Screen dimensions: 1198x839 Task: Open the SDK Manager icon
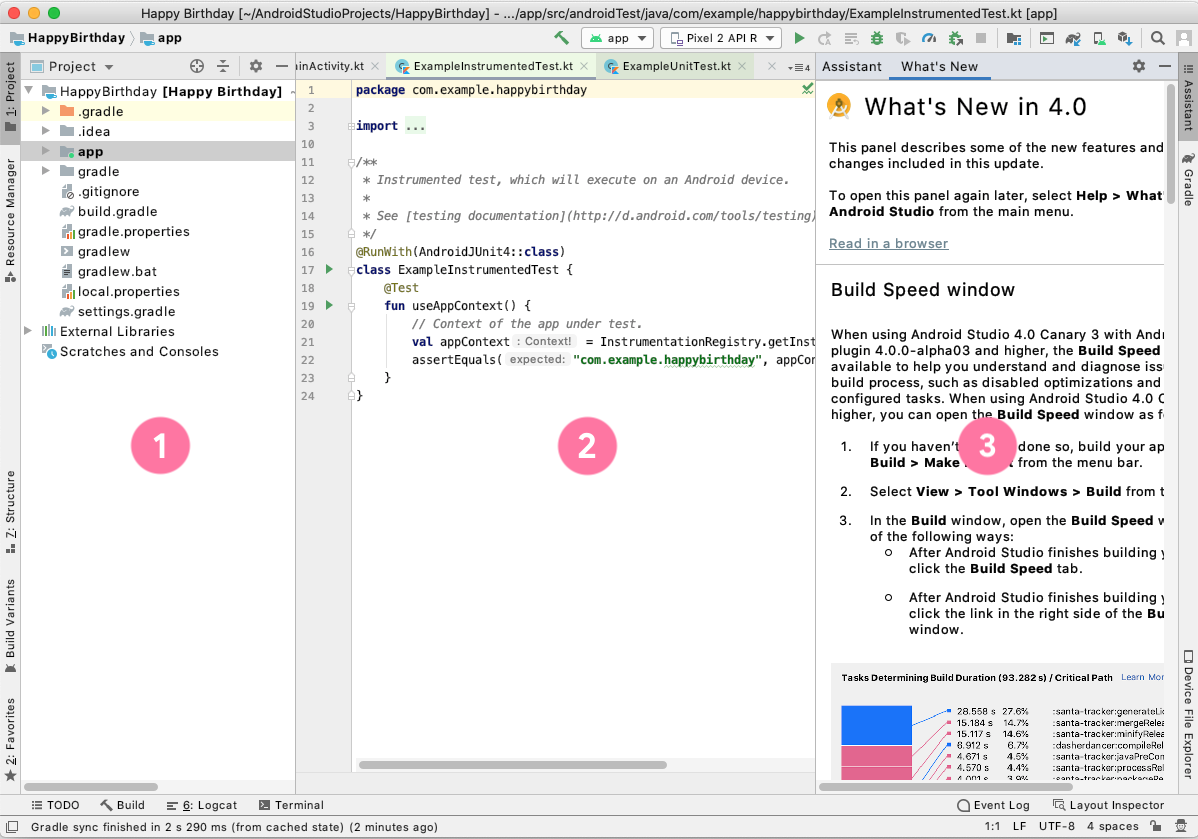tap(1125, 38)
